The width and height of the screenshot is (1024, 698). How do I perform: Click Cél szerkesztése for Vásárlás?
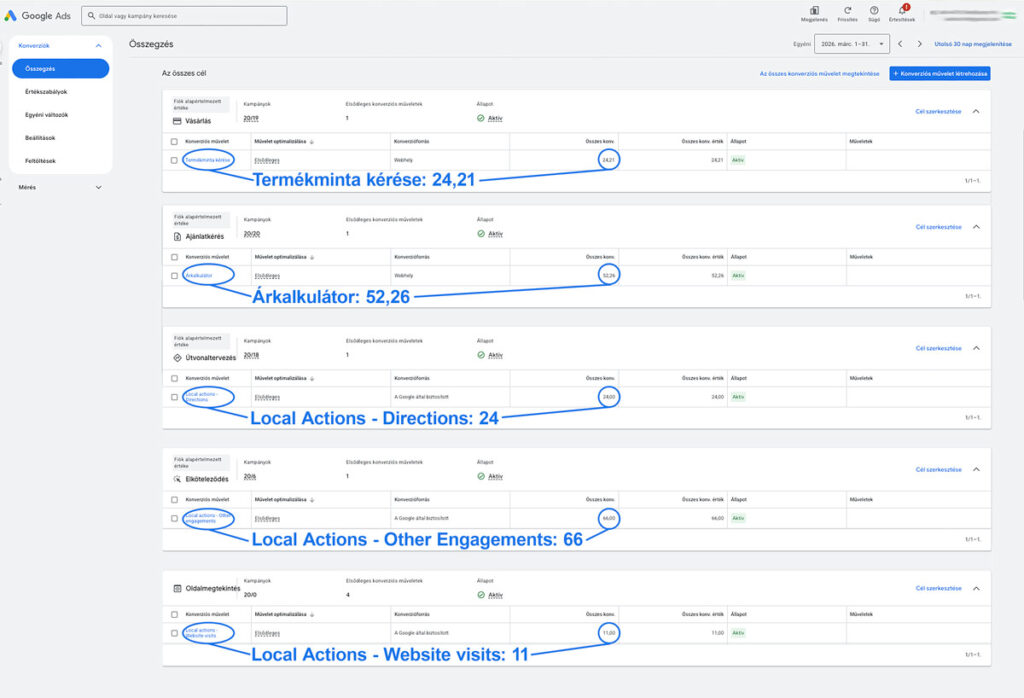938,112
